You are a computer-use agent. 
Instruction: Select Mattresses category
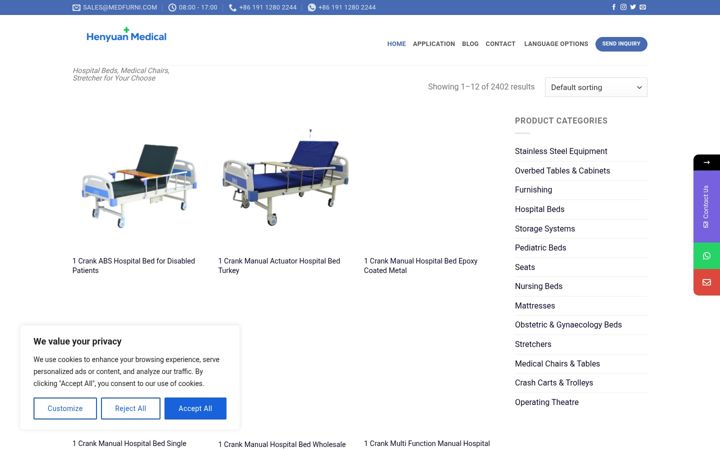click(x=535, y=305)
